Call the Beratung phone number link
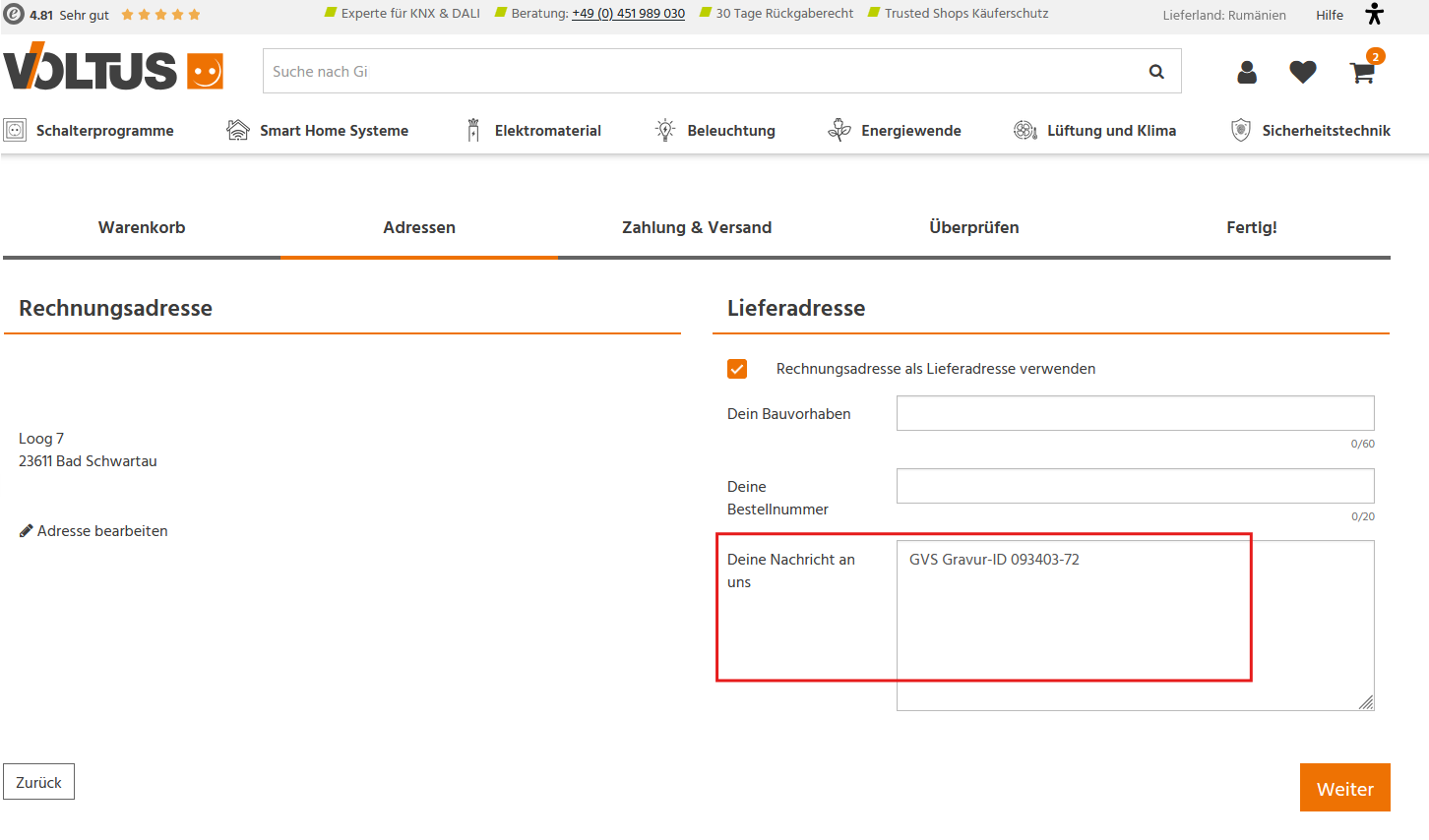 (x=628, y=14)
